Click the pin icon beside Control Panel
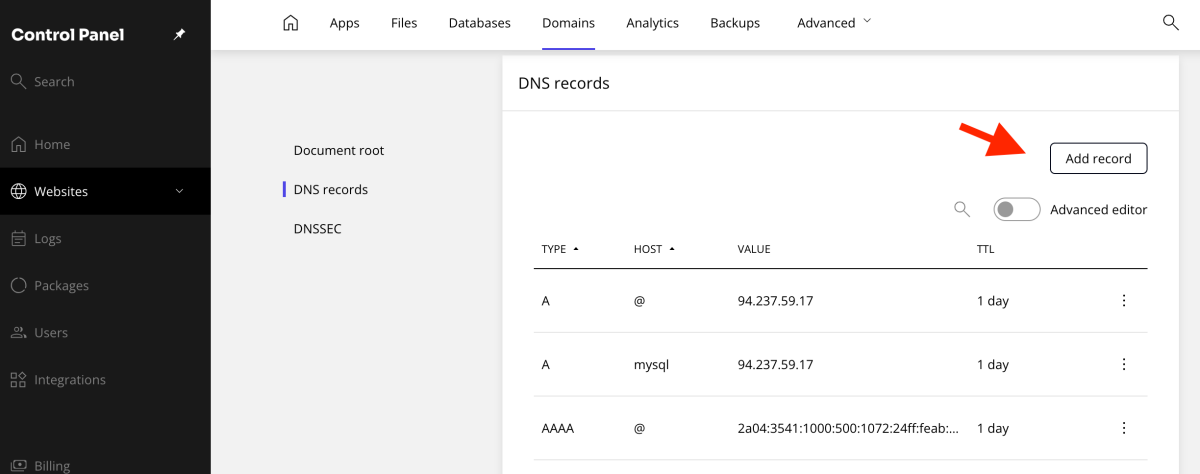 (x=179, y=35)
